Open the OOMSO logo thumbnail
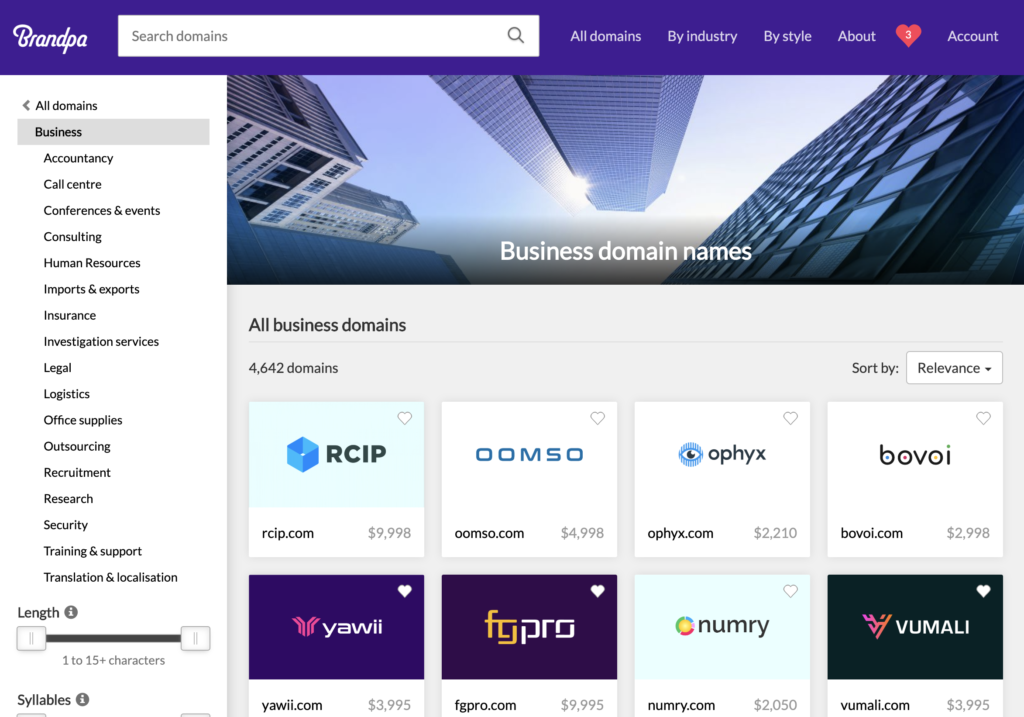This screenshot has width=1024, height=717. point(529,454)
